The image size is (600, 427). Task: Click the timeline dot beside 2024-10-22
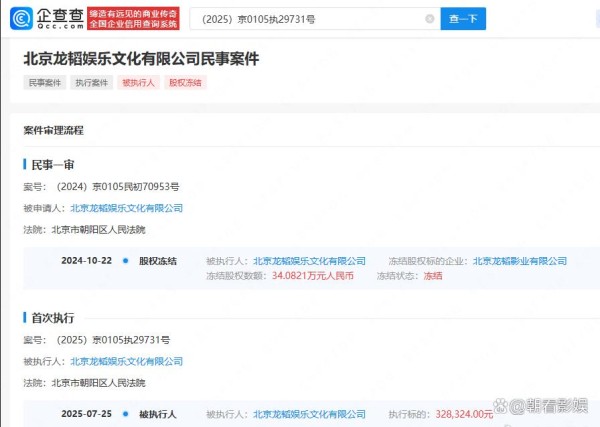point(126,261)
